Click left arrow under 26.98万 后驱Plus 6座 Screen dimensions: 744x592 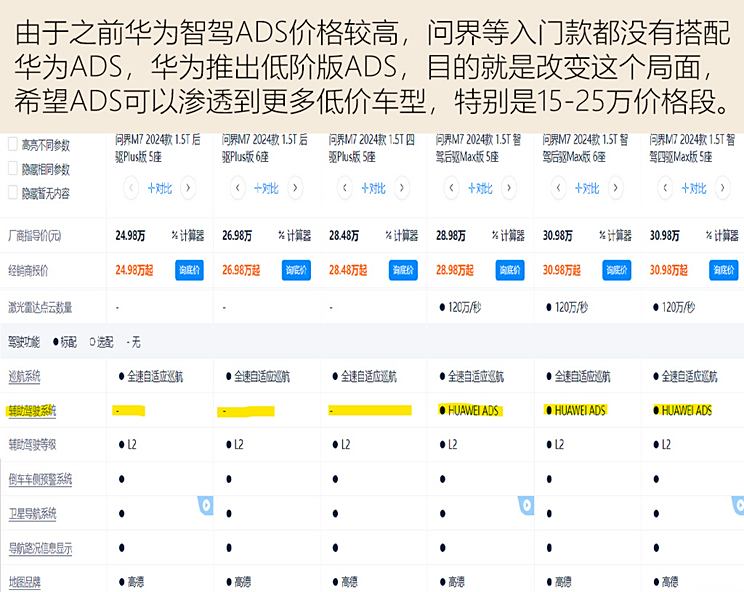pos(238,188)
